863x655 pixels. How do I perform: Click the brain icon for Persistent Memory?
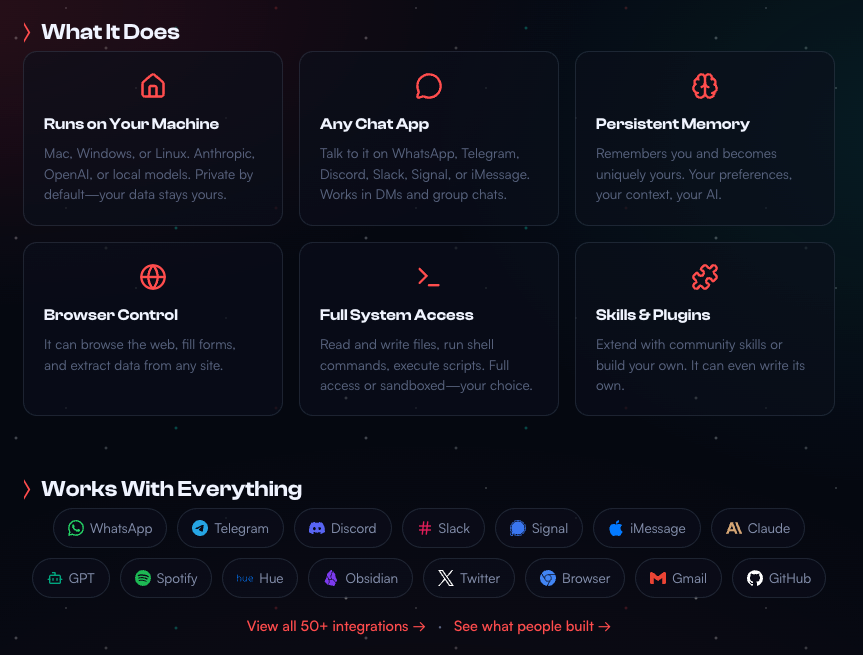pyautogui.click(x=705, y=85)
